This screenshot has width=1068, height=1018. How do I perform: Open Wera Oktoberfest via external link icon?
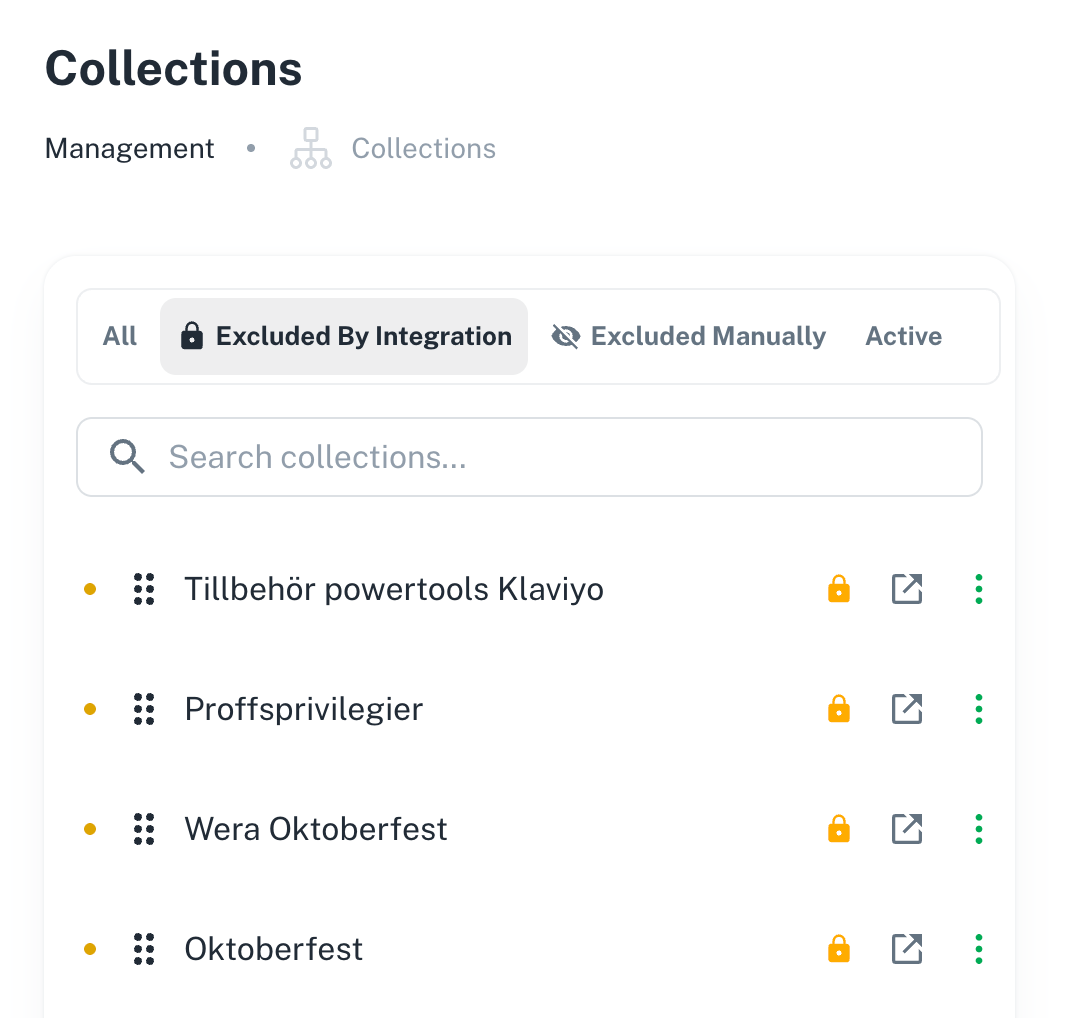pos(907,829)
